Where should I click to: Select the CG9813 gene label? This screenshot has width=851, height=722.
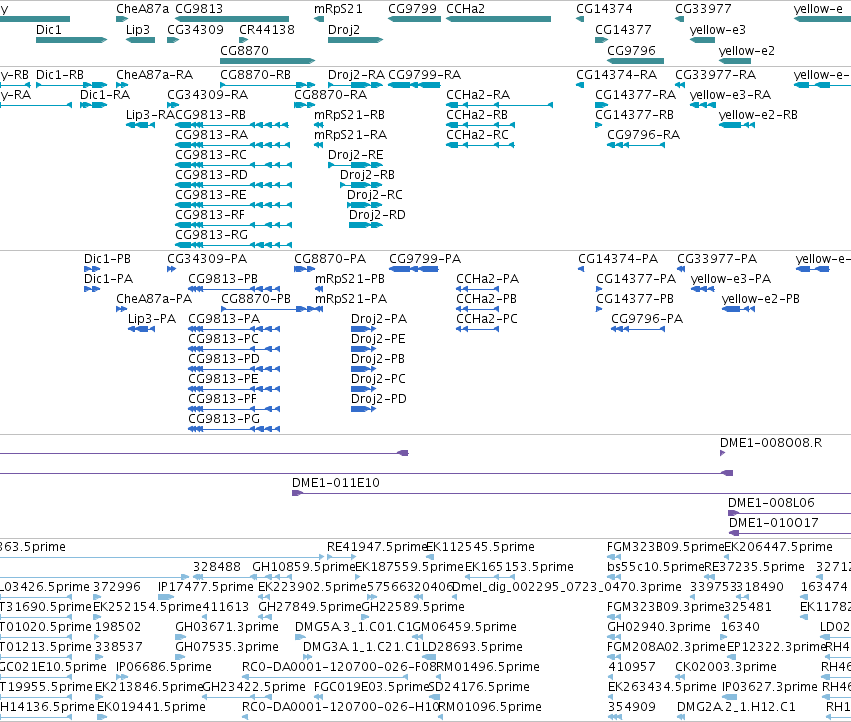point(199,9)
